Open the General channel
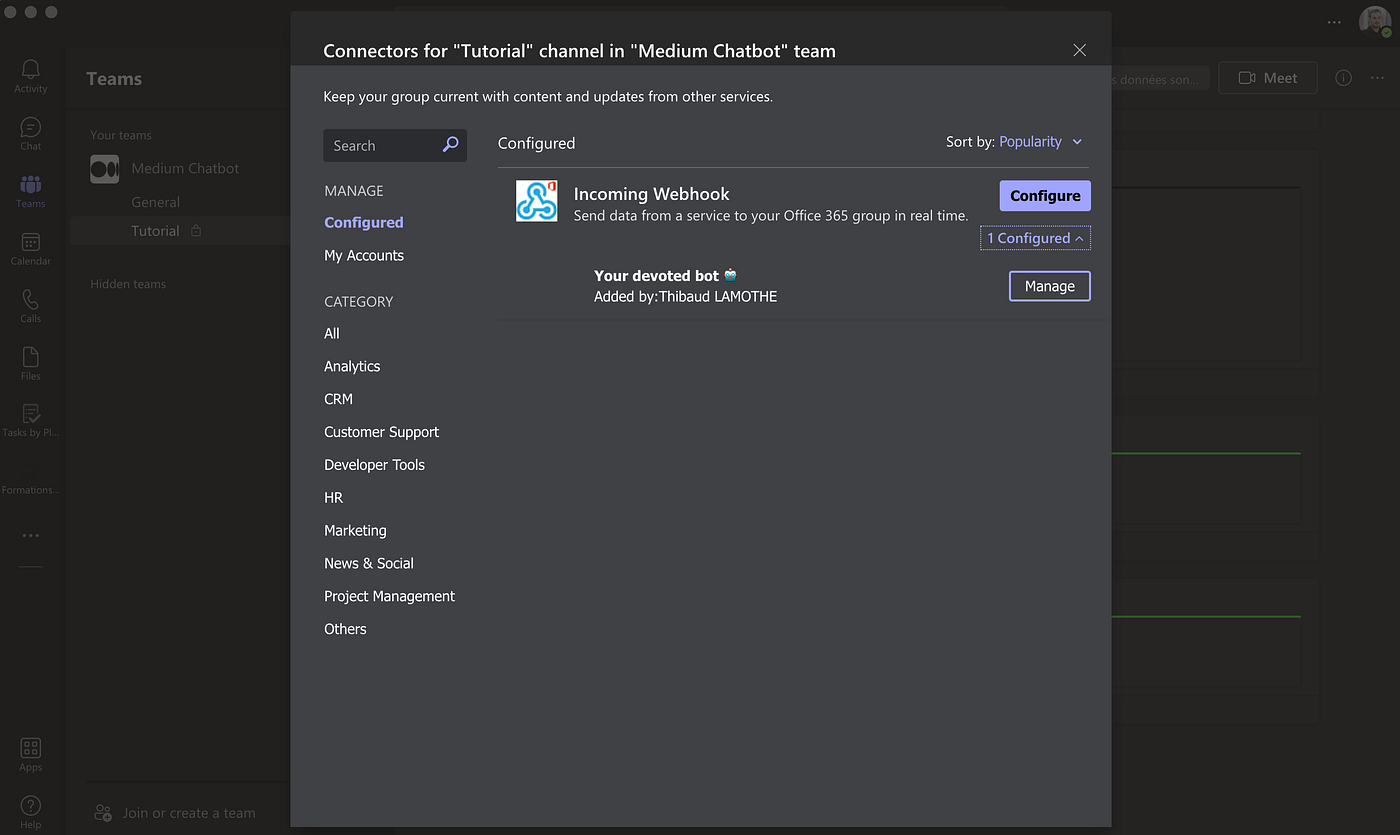 tap(156, 202)
